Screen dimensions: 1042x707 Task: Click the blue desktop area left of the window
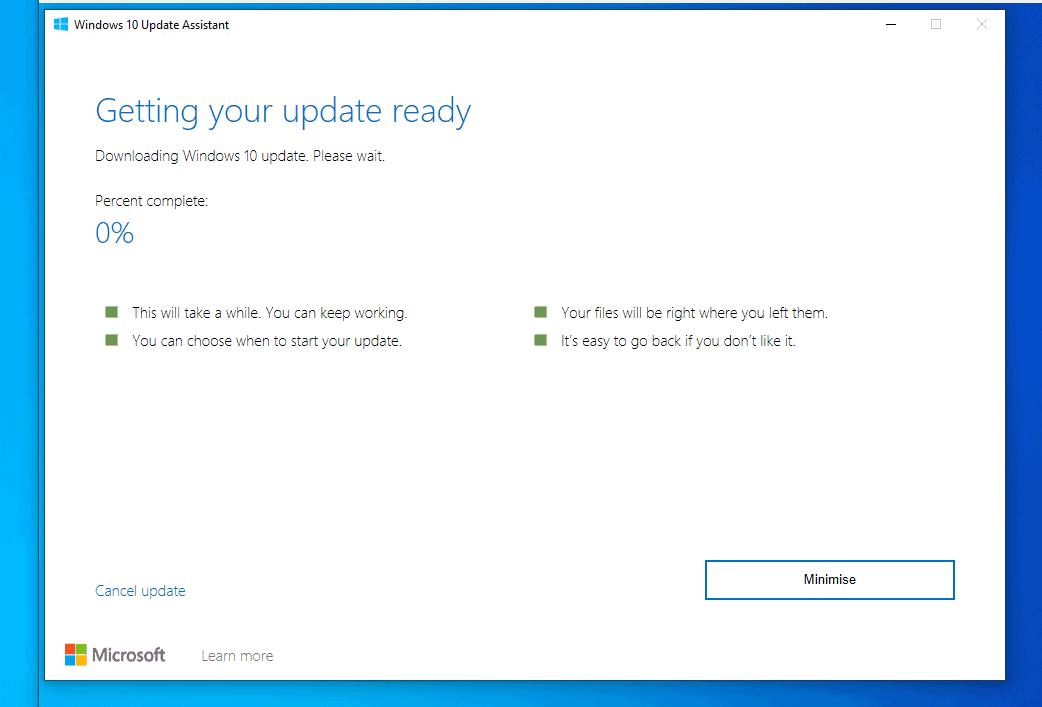point(18,350)
